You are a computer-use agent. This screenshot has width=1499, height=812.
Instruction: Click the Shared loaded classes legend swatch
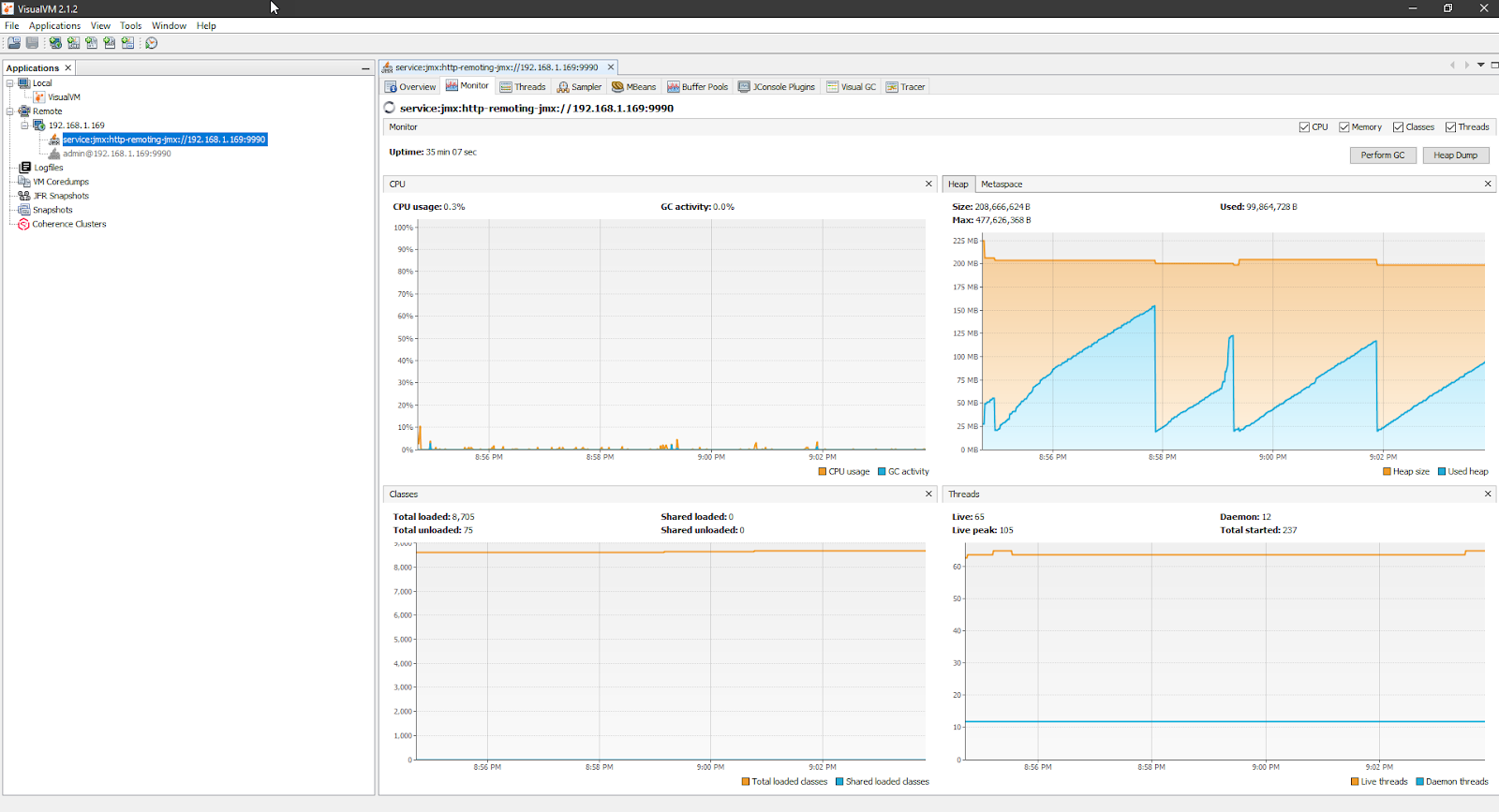[x=839, y=781]
